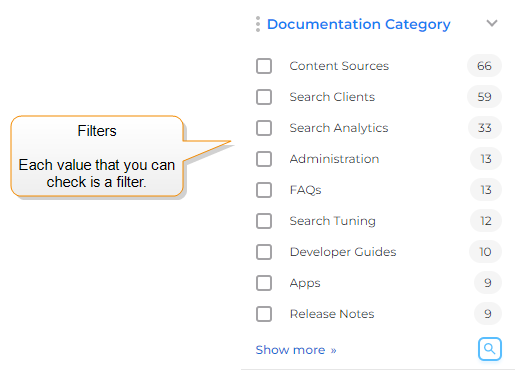Check the Search Clients filter
The image size is (515, 370).
pos(264,97)
